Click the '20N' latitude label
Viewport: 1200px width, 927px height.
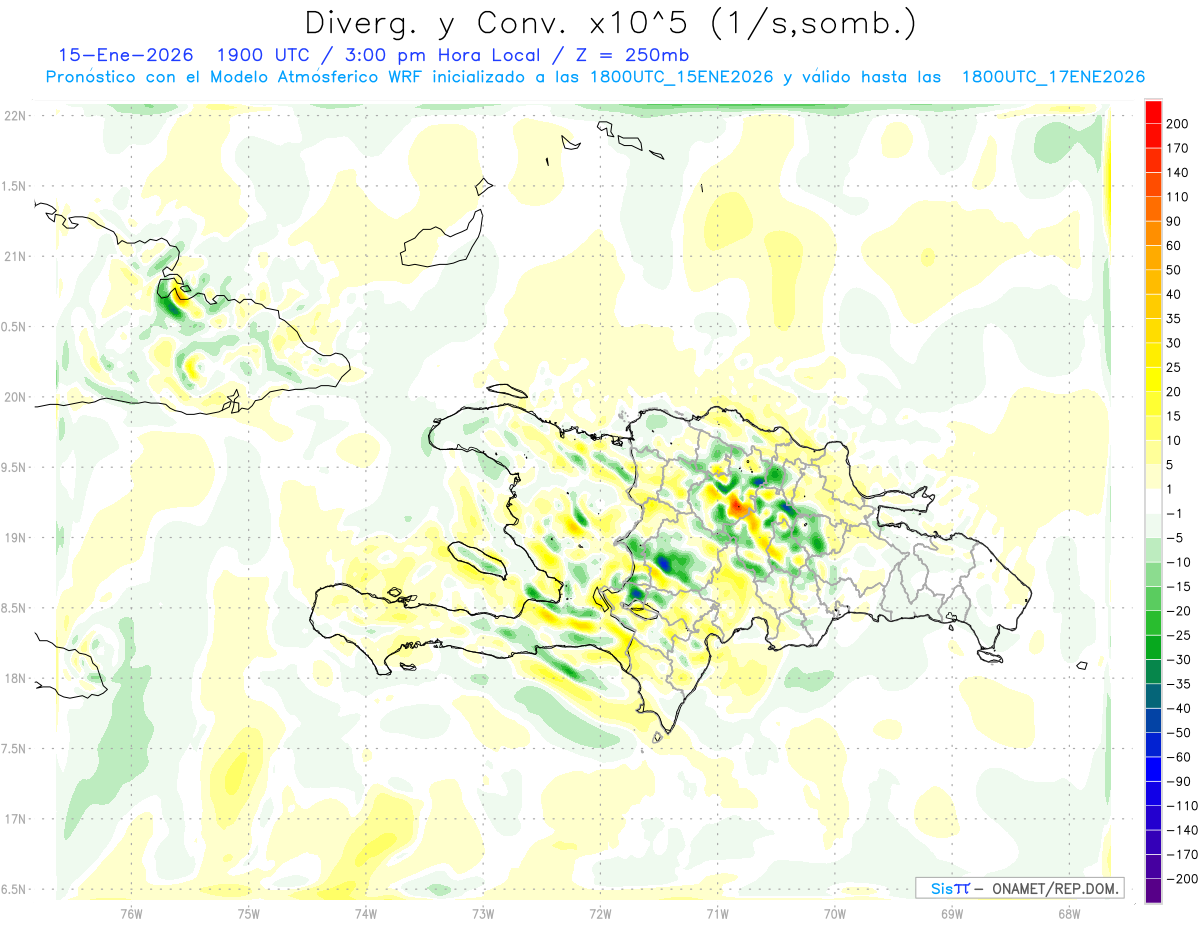14,397
